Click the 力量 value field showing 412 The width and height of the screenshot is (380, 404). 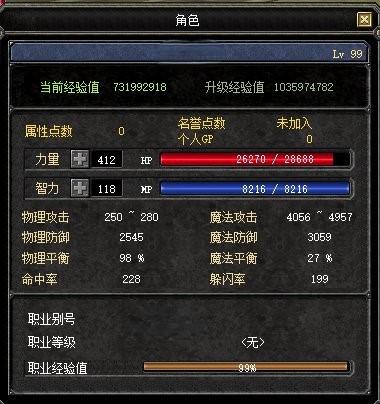pyautogui.click(x=107, y=159)
